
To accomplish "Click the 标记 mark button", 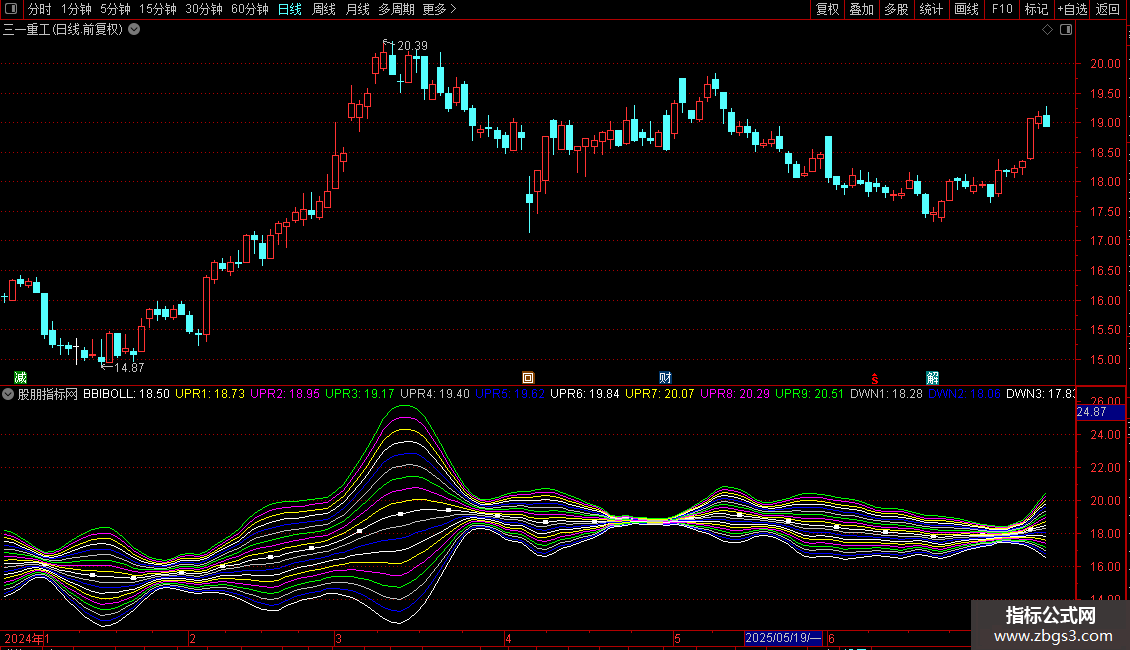I will (1036, 9).
